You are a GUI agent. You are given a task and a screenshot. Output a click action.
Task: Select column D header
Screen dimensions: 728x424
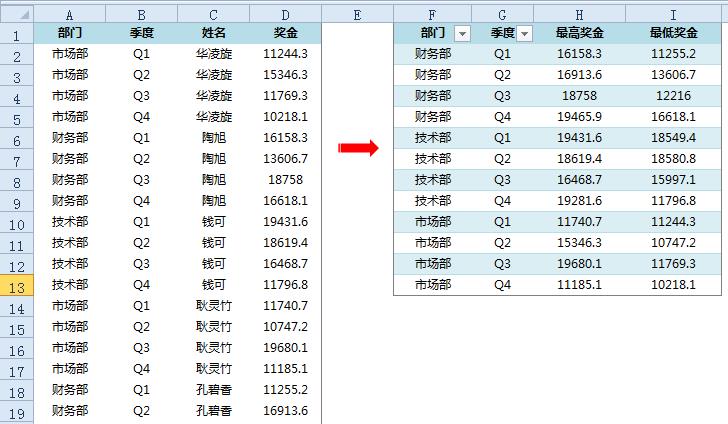click(x=286, y=15)
